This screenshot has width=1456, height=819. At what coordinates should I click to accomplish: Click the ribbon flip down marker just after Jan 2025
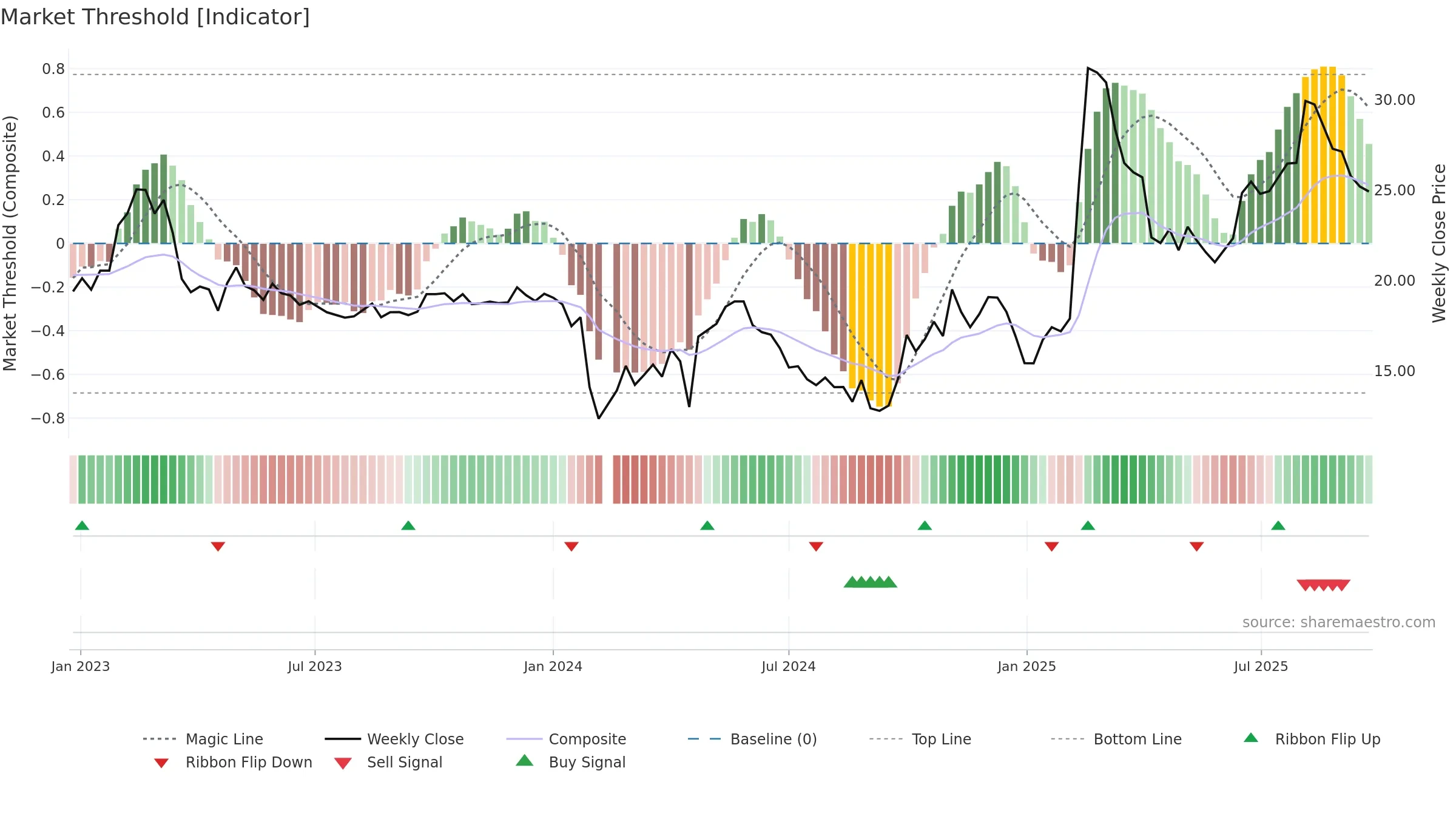pyautogui.click(x=1052, y=547)
